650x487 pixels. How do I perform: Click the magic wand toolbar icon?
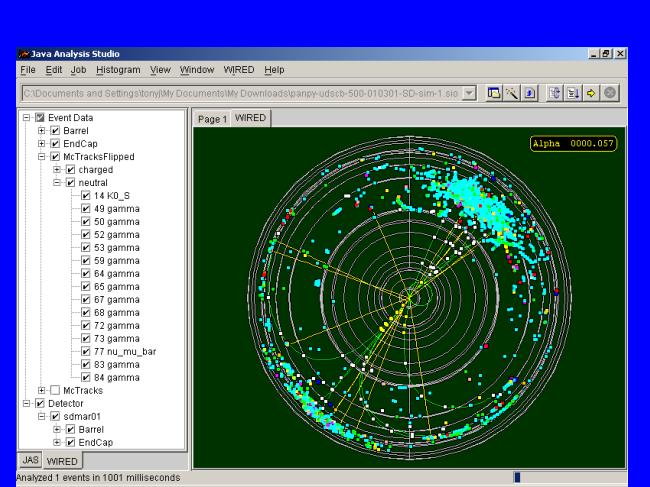pyautogui.click(x=512, y=92)
